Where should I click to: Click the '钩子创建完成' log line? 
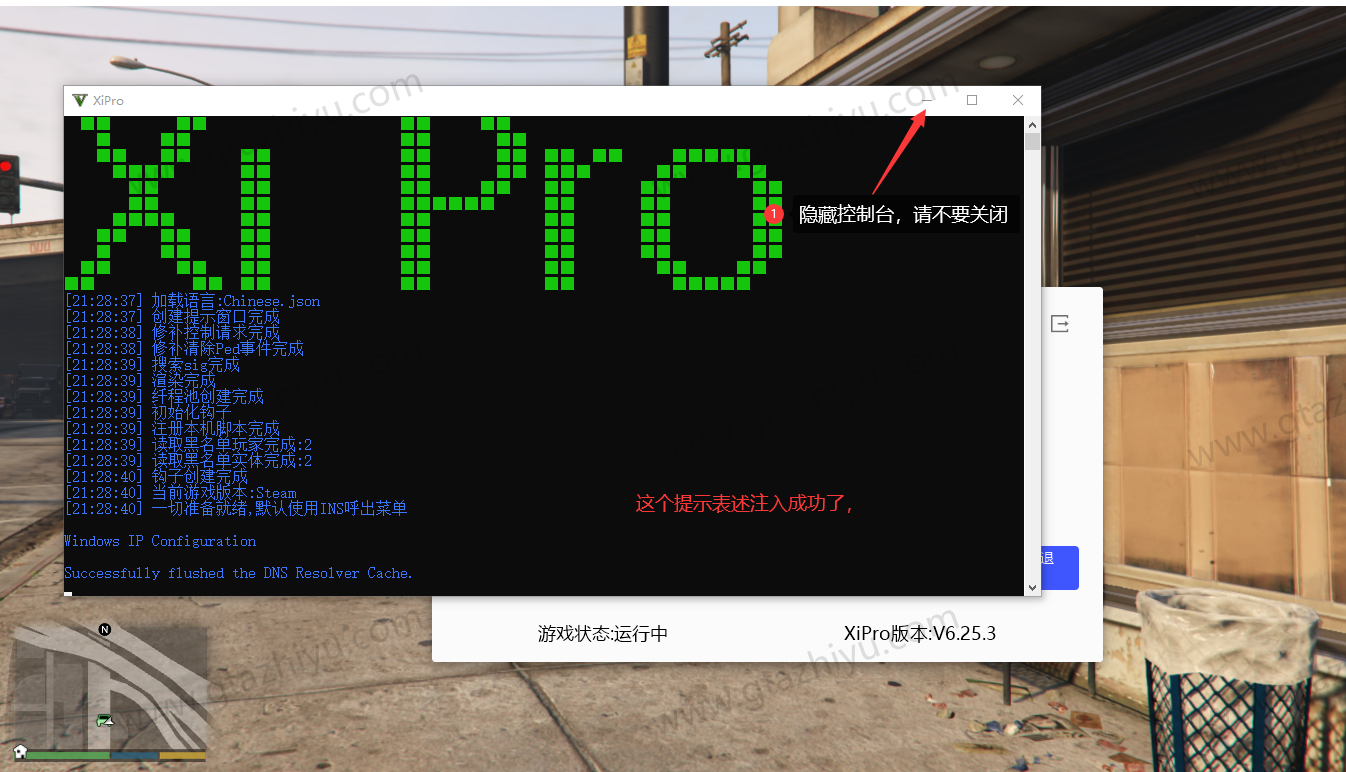tap(156, 477)
